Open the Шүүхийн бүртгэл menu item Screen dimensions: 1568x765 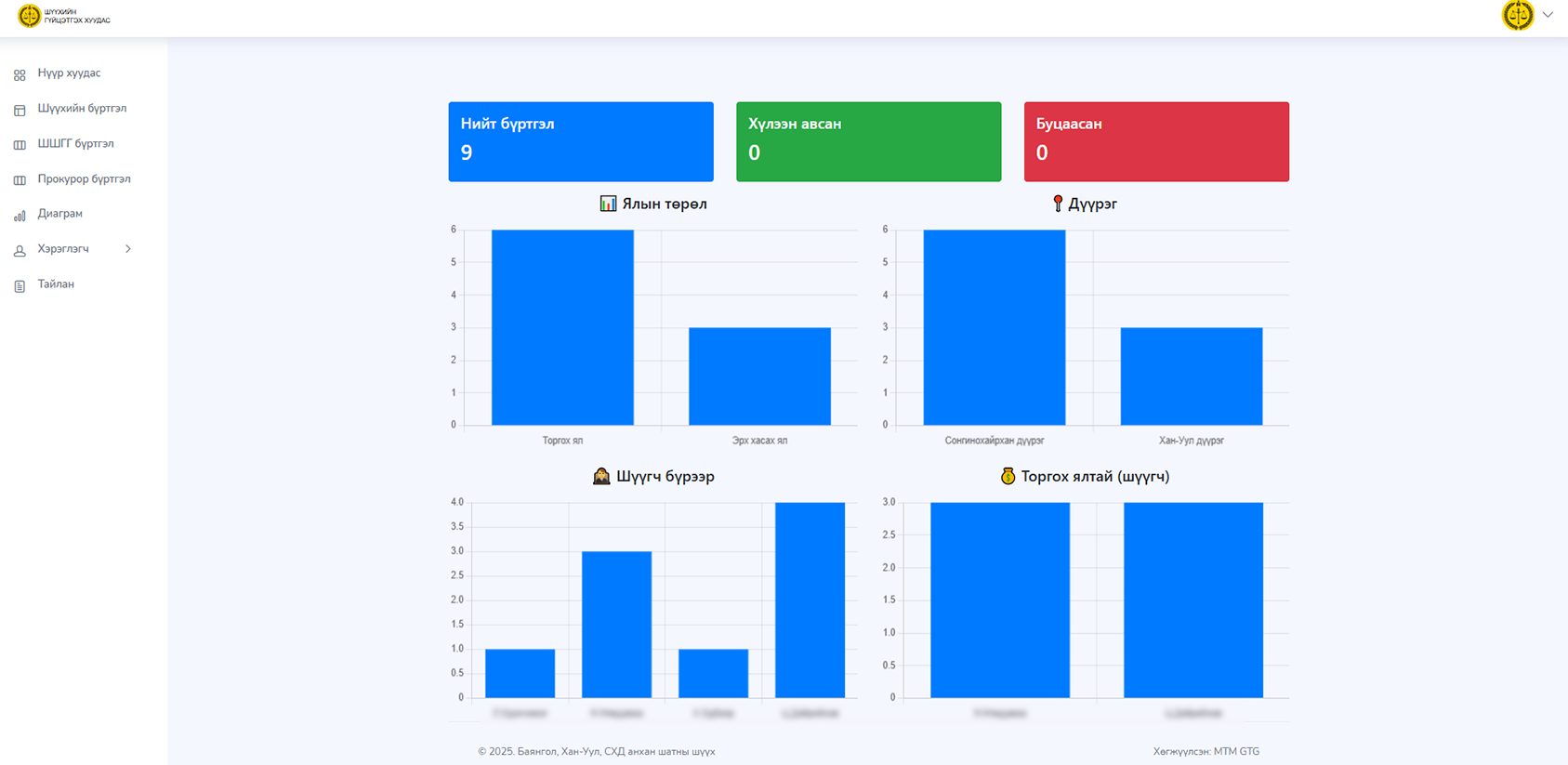(82, 109)
